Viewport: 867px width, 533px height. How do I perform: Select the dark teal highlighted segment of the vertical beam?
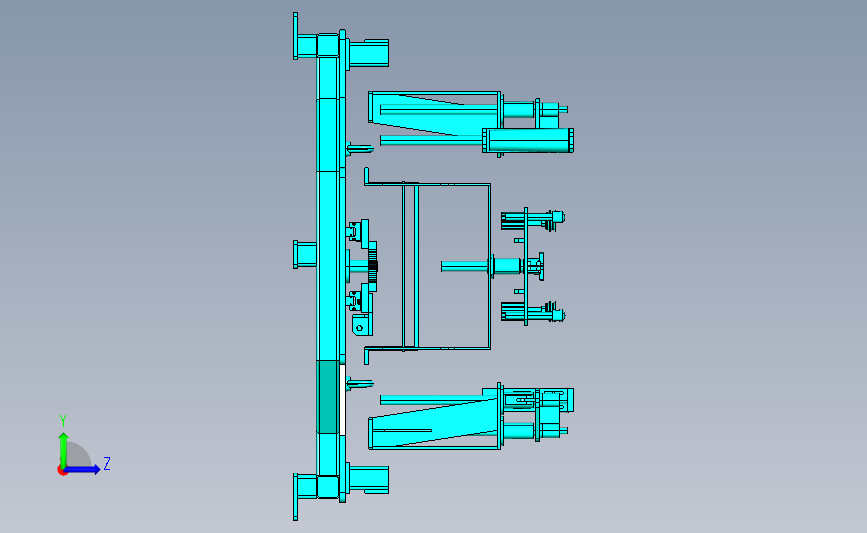327,397
